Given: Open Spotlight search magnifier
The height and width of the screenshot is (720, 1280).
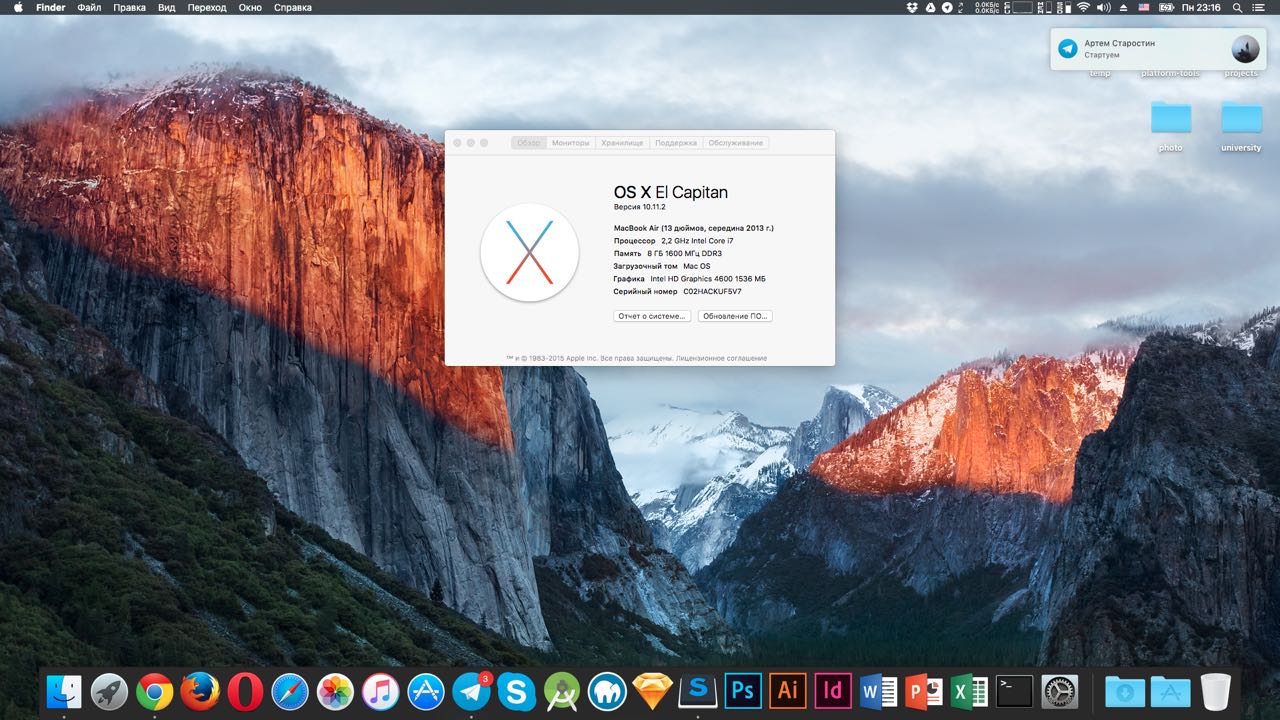Looking at the screenshot, I should click(x=1236, y=7).
